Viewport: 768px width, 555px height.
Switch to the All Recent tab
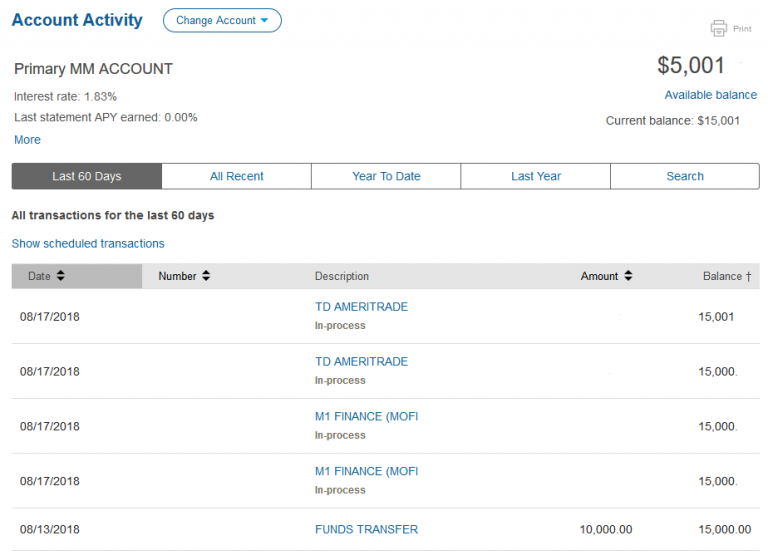tap(237, 176)
